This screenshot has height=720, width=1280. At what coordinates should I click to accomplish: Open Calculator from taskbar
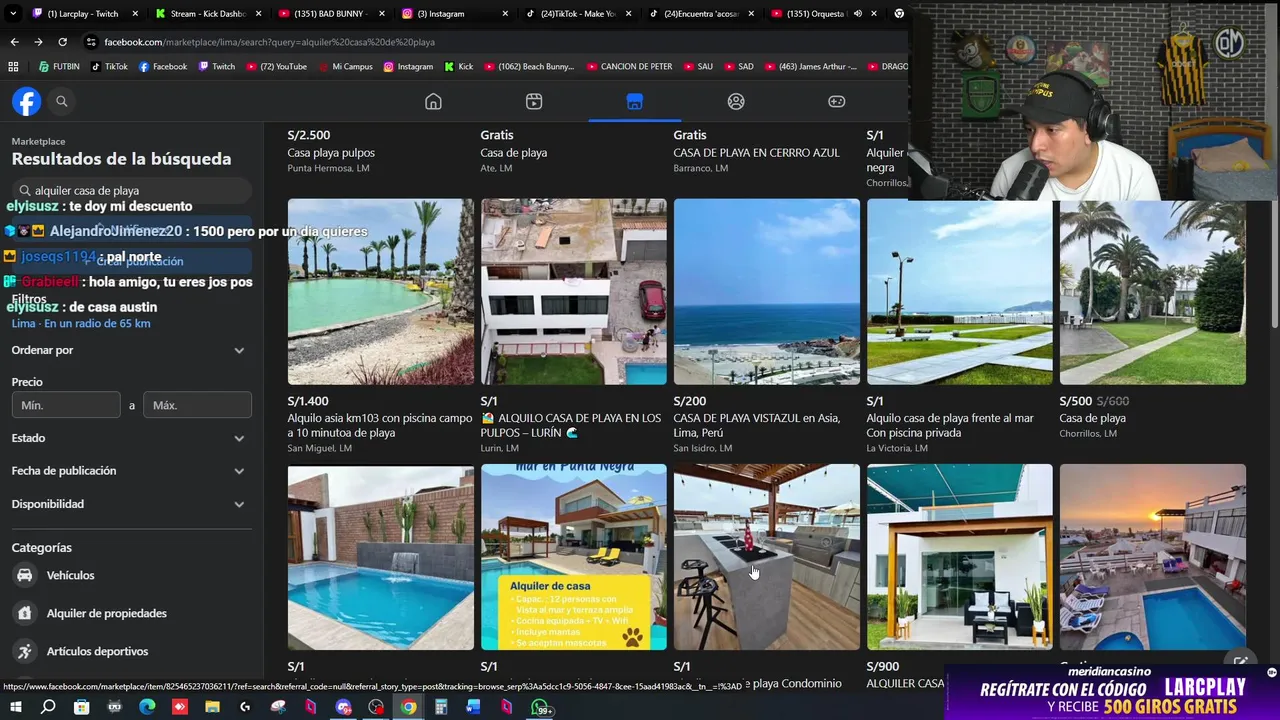pos(441,707)
